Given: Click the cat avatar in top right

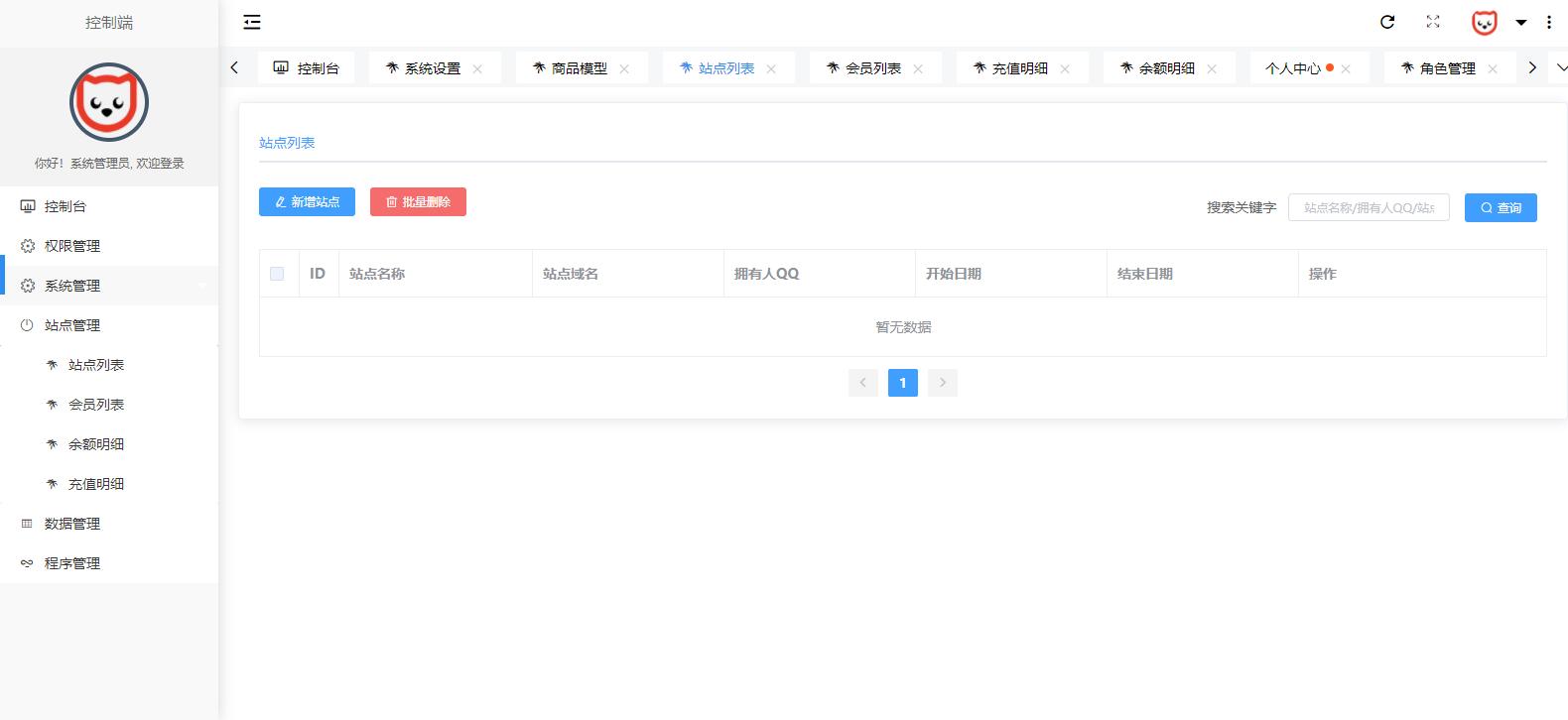Looking at the screenshot, I should point(1484,22).
